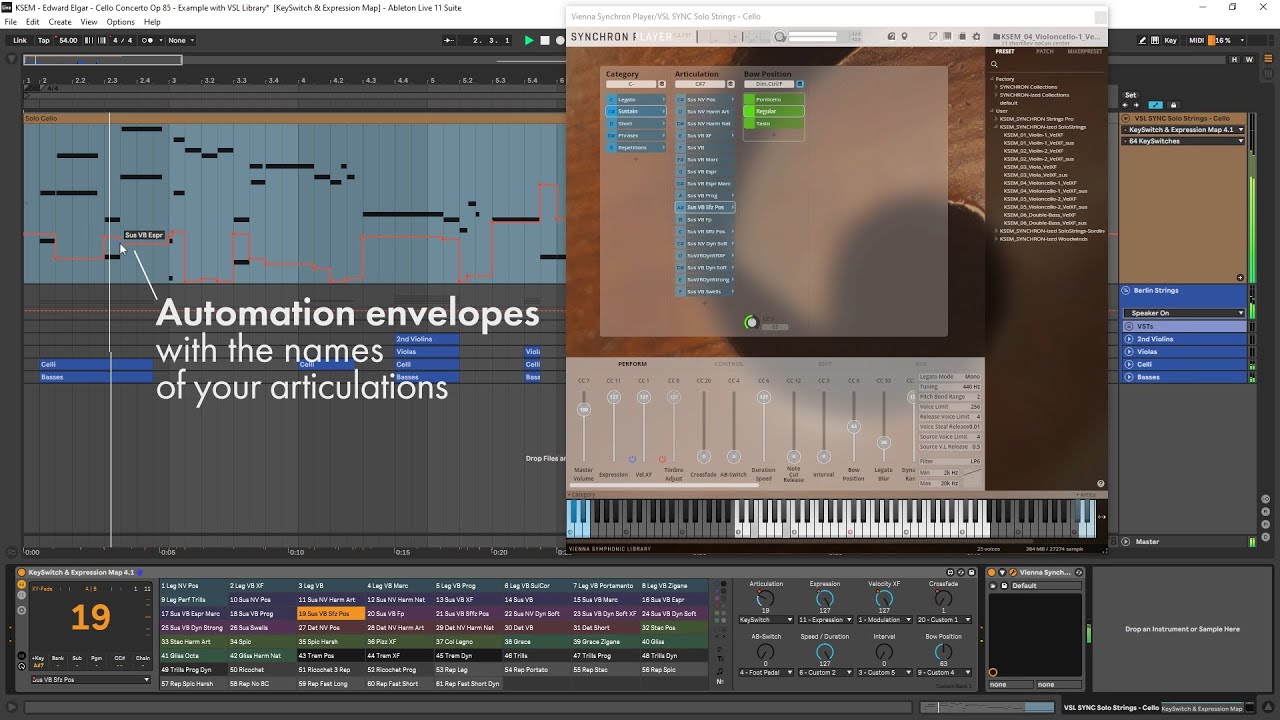Select the Sustain category
The image size is (1280, 720).
636,112
